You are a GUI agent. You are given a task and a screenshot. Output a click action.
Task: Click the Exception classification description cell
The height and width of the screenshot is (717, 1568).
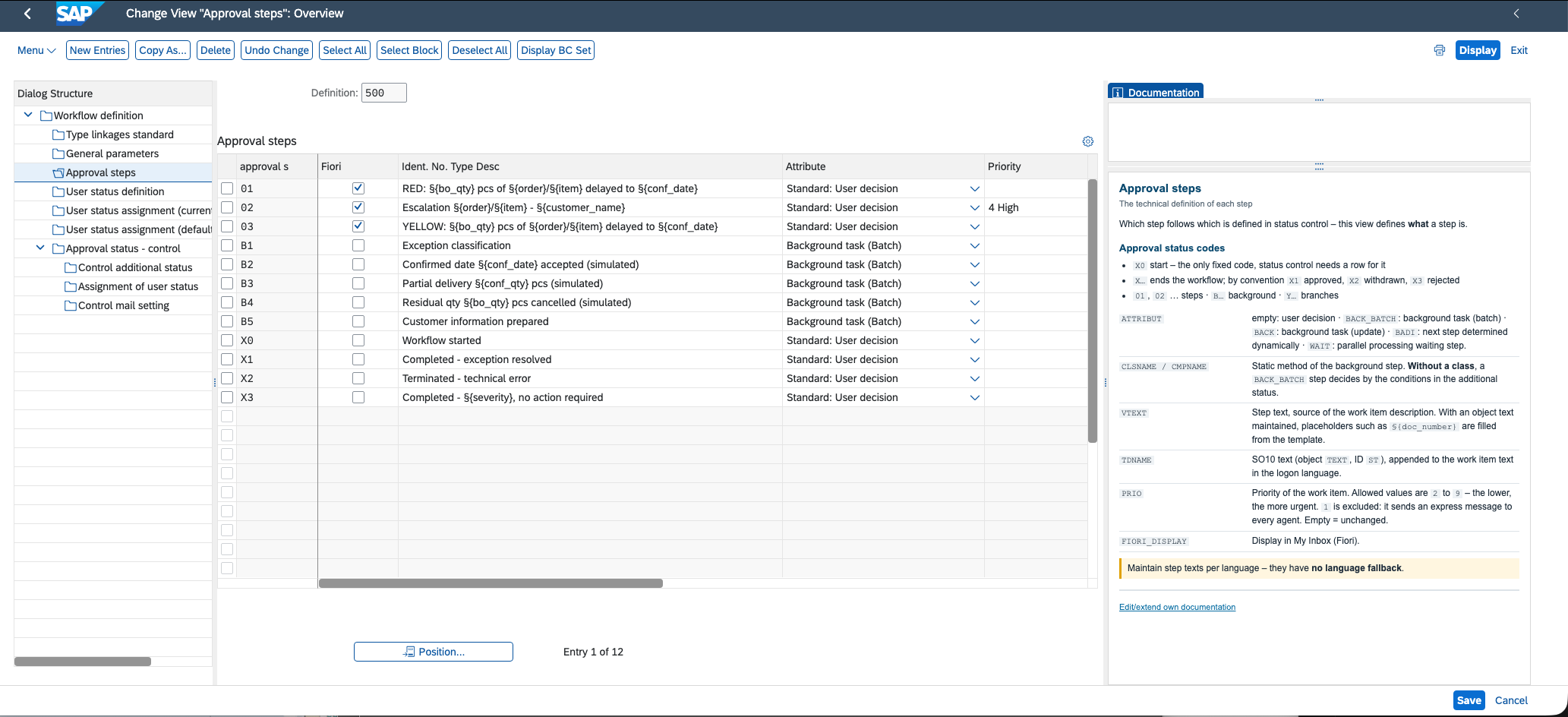tap(590, 245)
